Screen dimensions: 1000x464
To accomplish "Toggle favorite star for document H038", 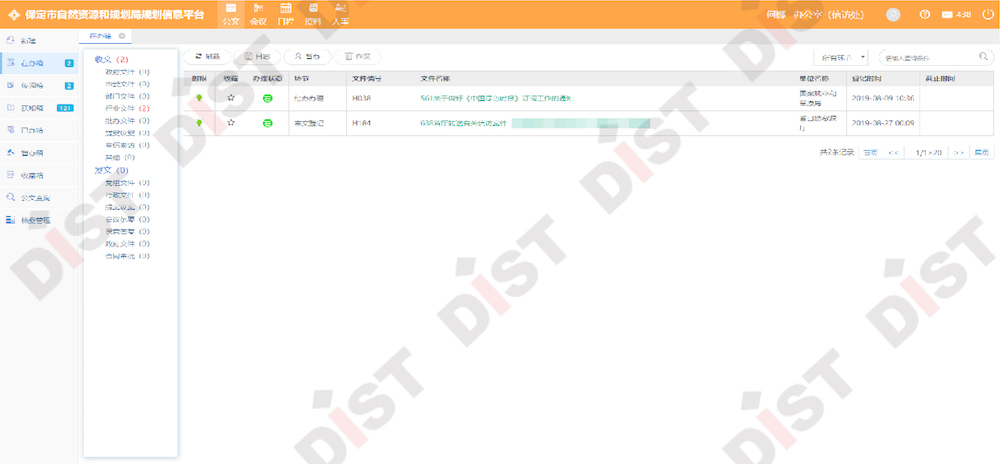I will coord(231,98).
